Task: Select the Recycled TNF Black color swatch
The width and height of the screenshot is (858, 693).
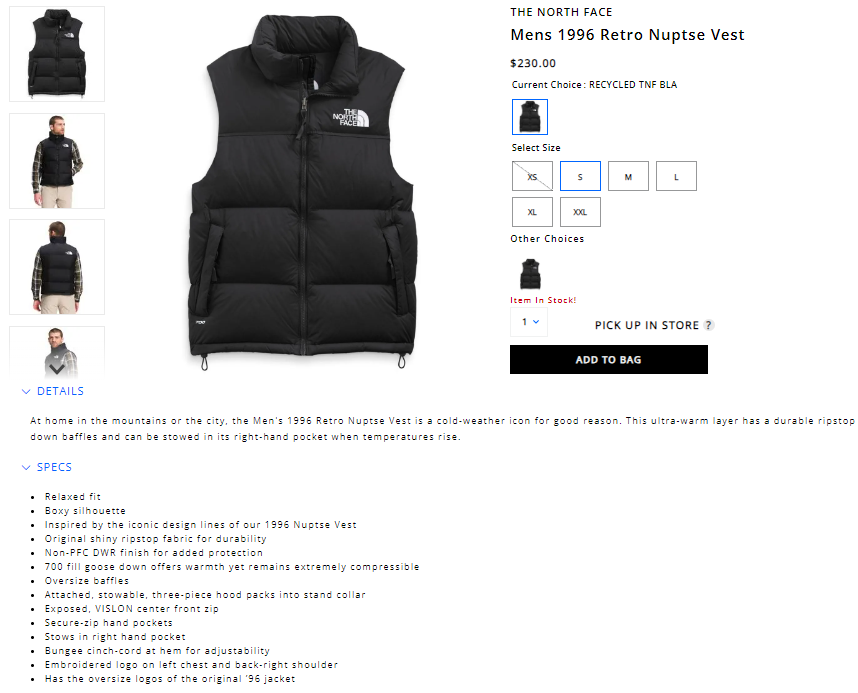Action: pyautogui.click(x=530, y=117)
